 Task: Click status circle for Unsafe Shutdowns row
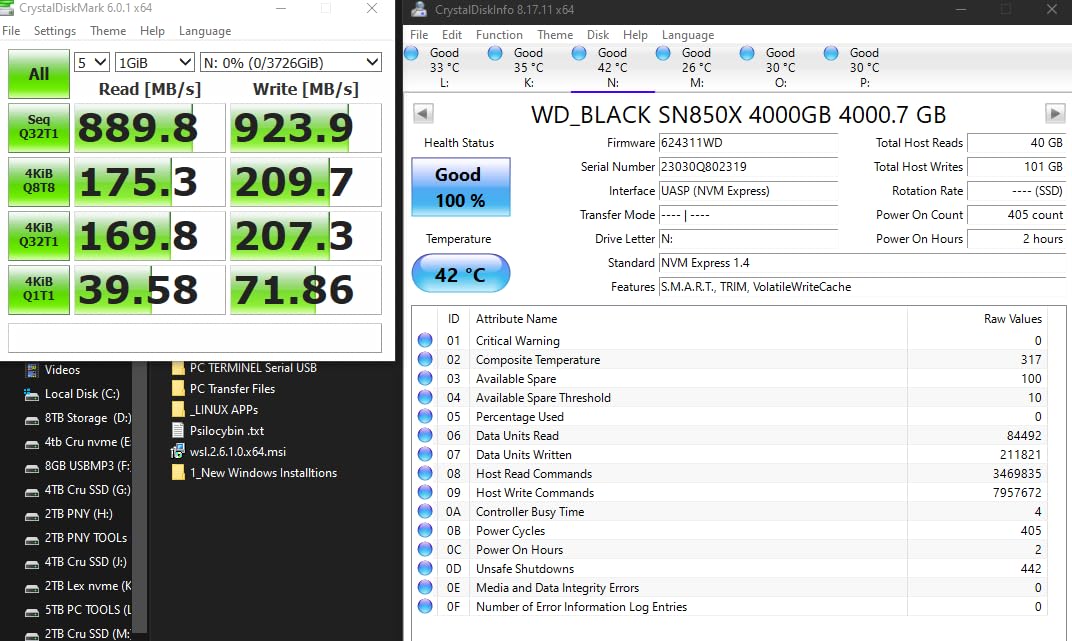tap(425, 569)
